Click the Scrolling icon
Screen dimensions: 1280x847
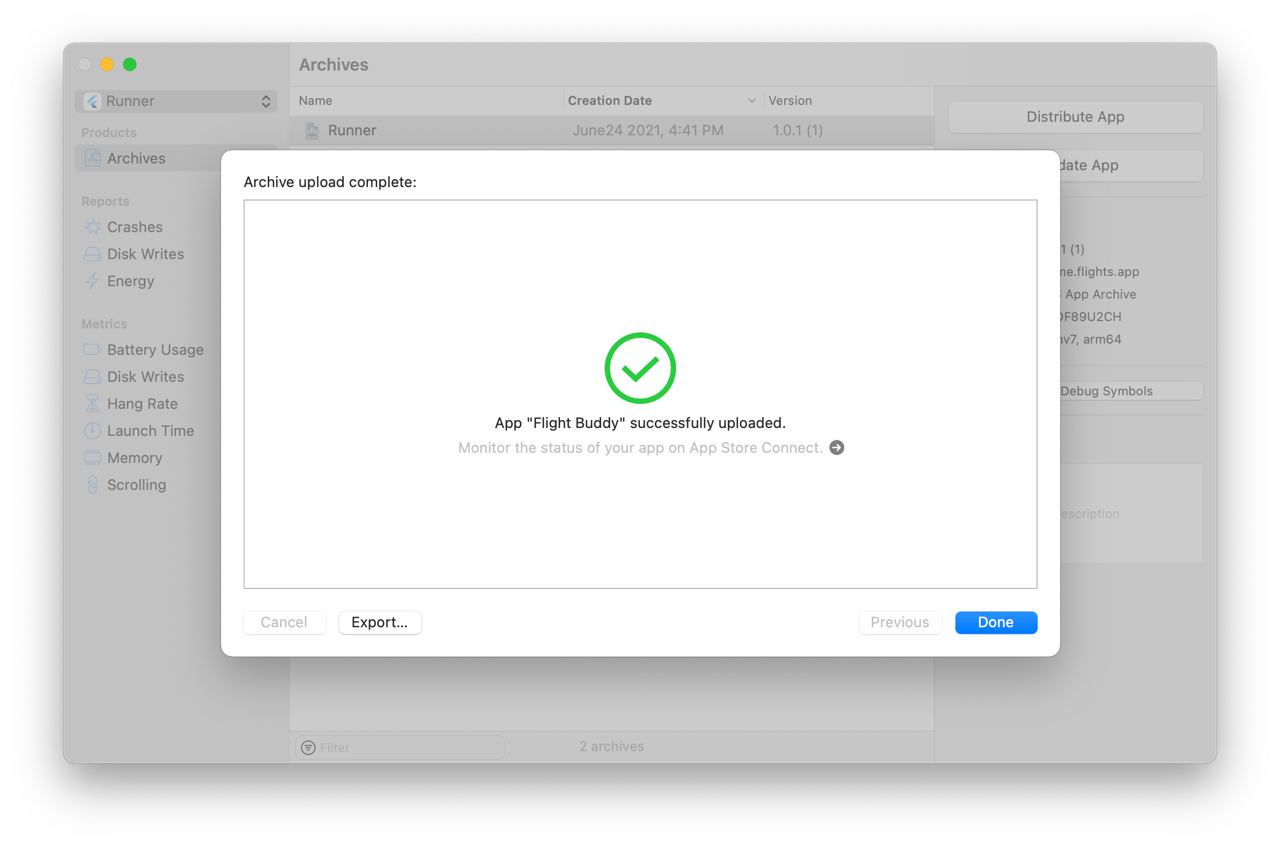coord(92,485)
